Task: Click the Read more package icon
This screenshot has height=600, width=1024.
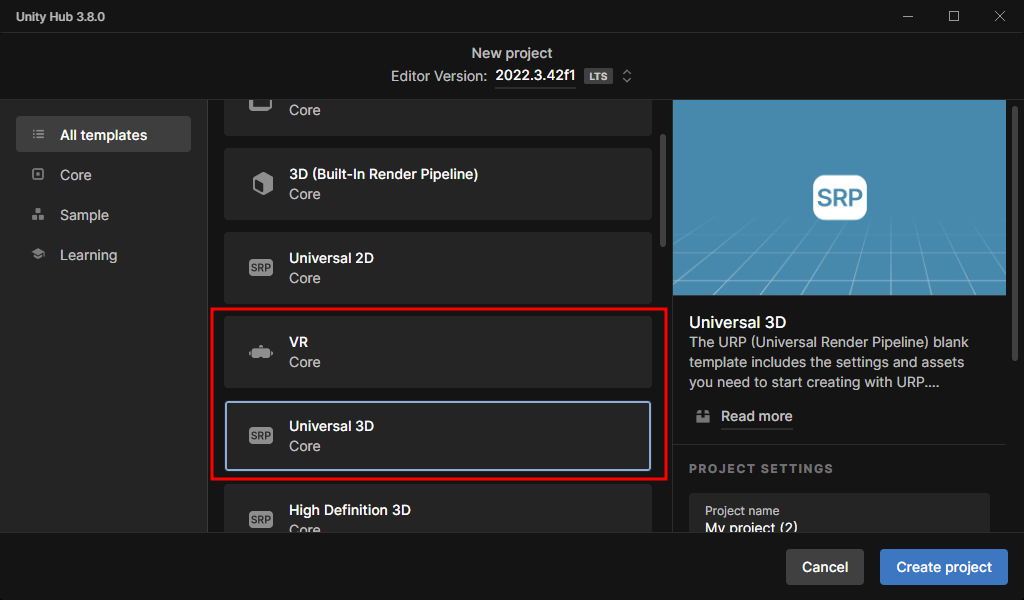Action: pos(703,417)
